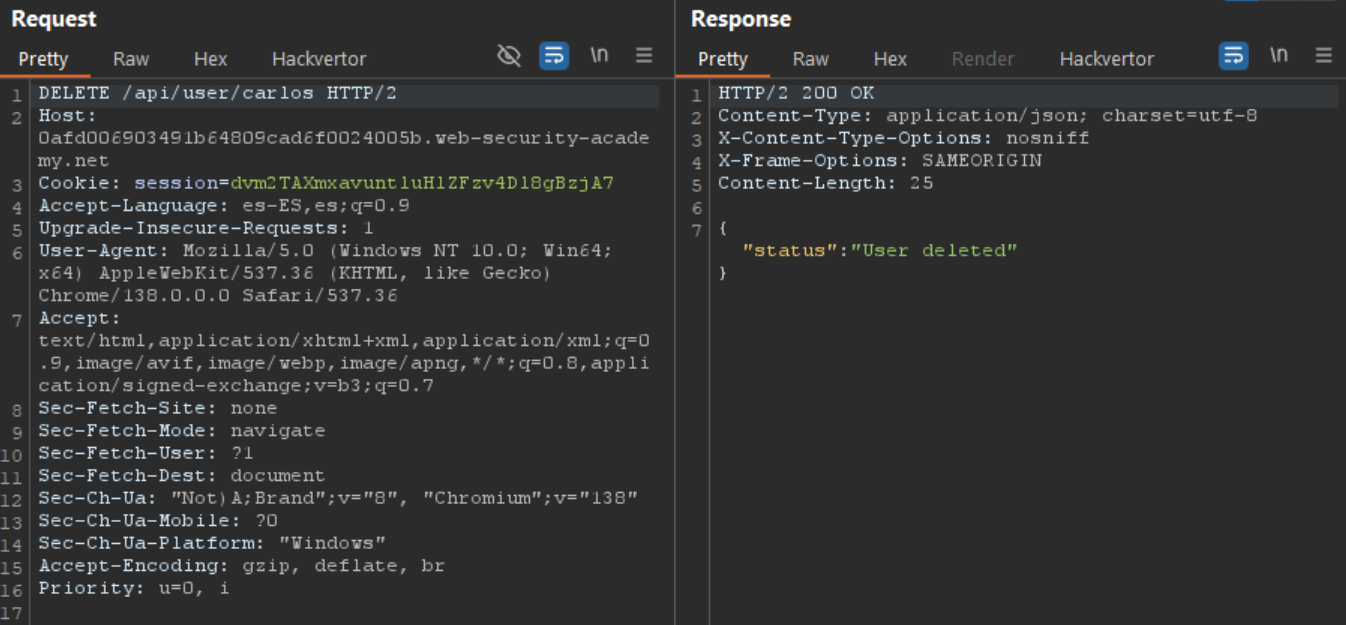The image size is (1346, 625).
Task: Toggle line wrap in the Request panel
Action: pos(554,56)
